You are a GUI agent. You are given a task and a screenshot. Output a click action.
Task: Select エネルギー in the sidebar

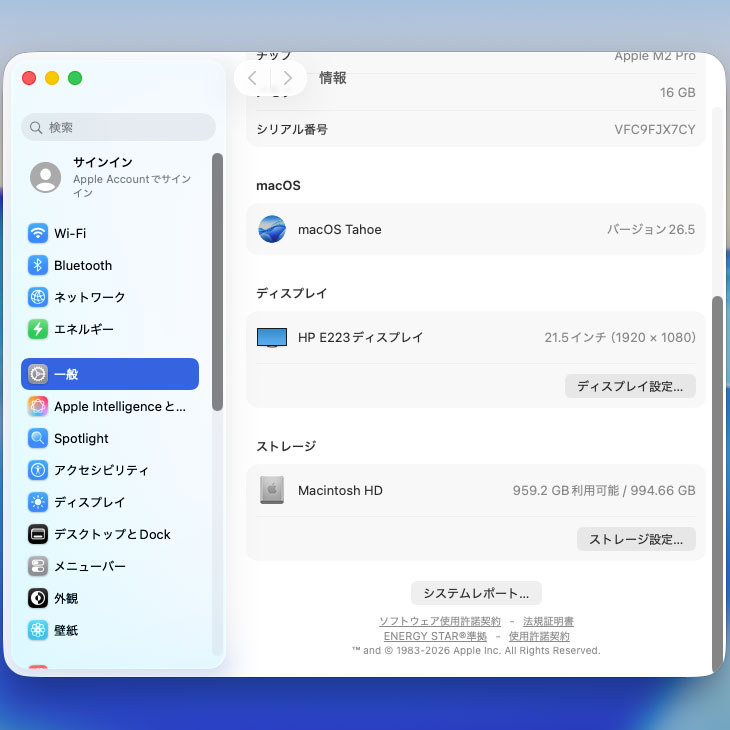pos(110,329)
